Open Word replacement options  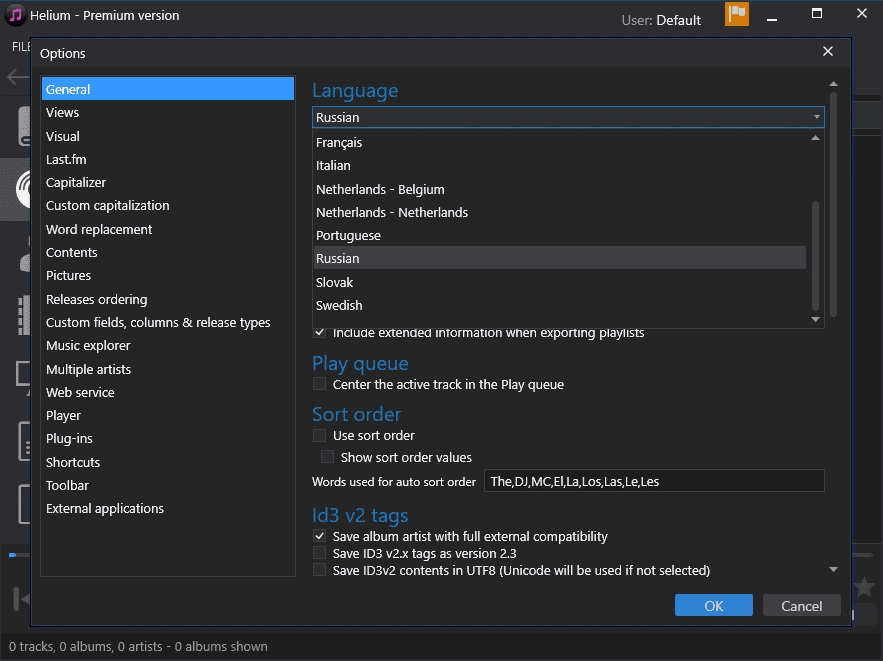tap(168, 229)
